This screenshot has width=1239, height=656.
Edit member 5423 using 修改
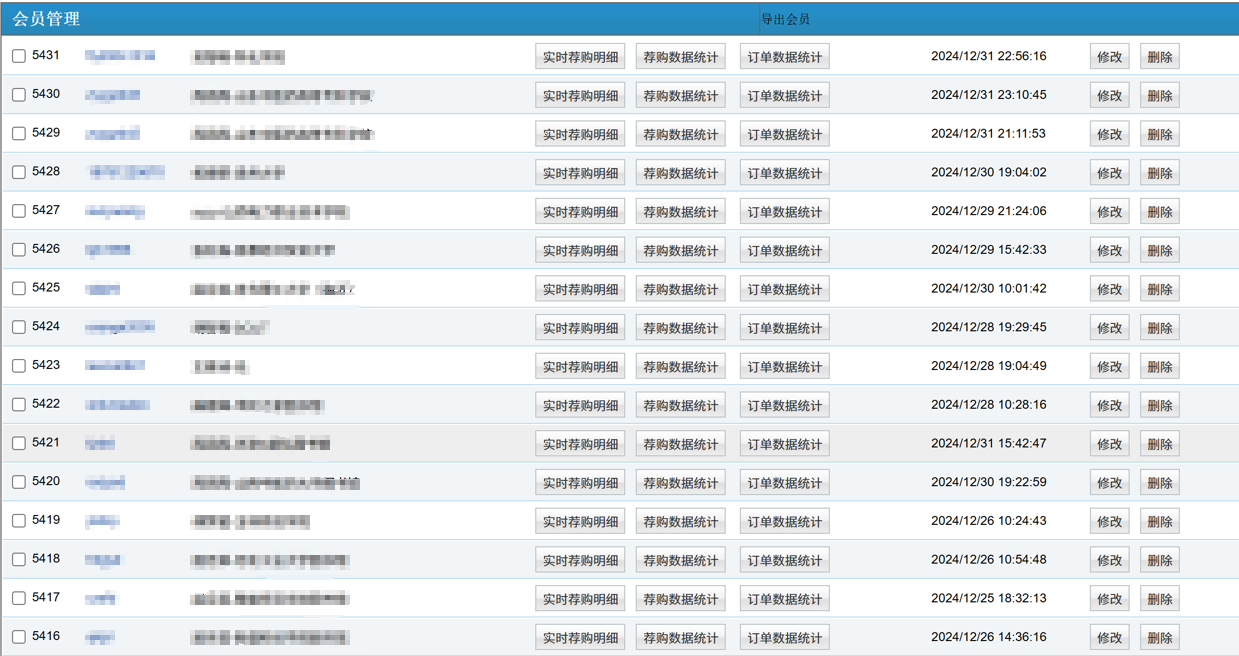[x=1109, y=367]
